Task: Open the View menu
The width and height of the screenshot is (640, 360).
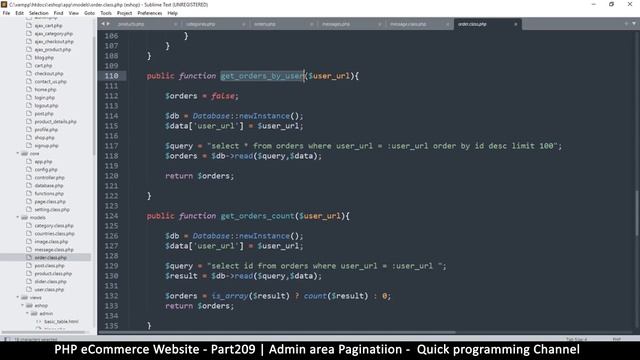Action: [x=73, y=13]
